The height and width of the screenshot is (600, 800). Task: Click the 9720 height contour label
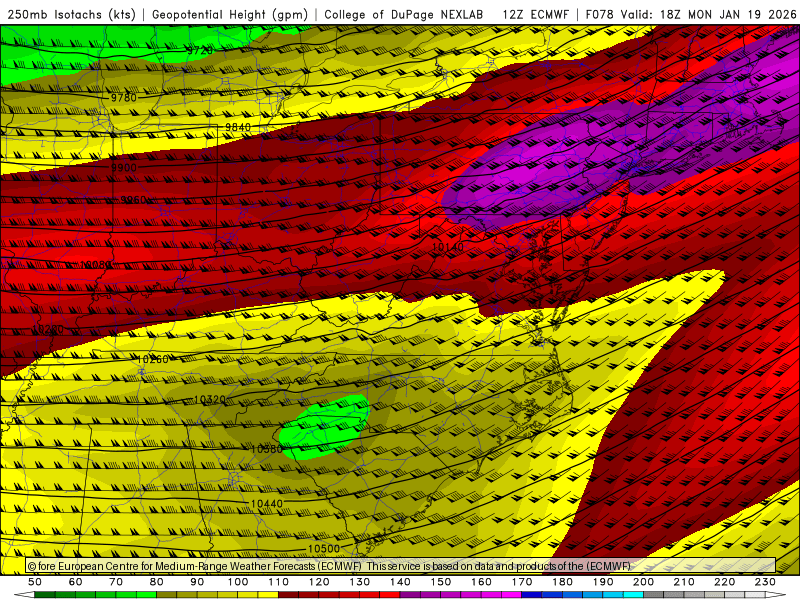200,51
